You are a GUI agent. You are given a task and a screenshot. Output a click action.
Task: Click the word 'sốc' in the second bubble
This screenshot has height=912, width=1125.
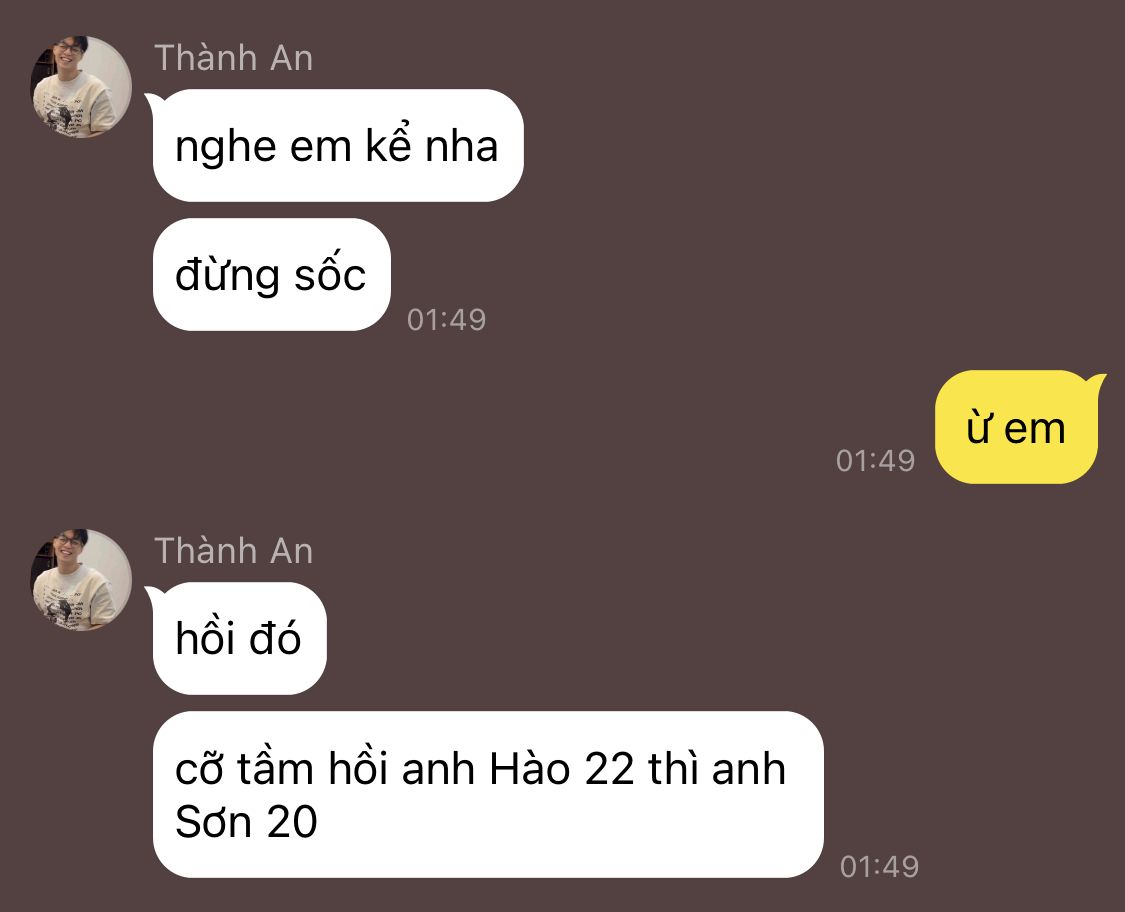(x=330, y=273)
